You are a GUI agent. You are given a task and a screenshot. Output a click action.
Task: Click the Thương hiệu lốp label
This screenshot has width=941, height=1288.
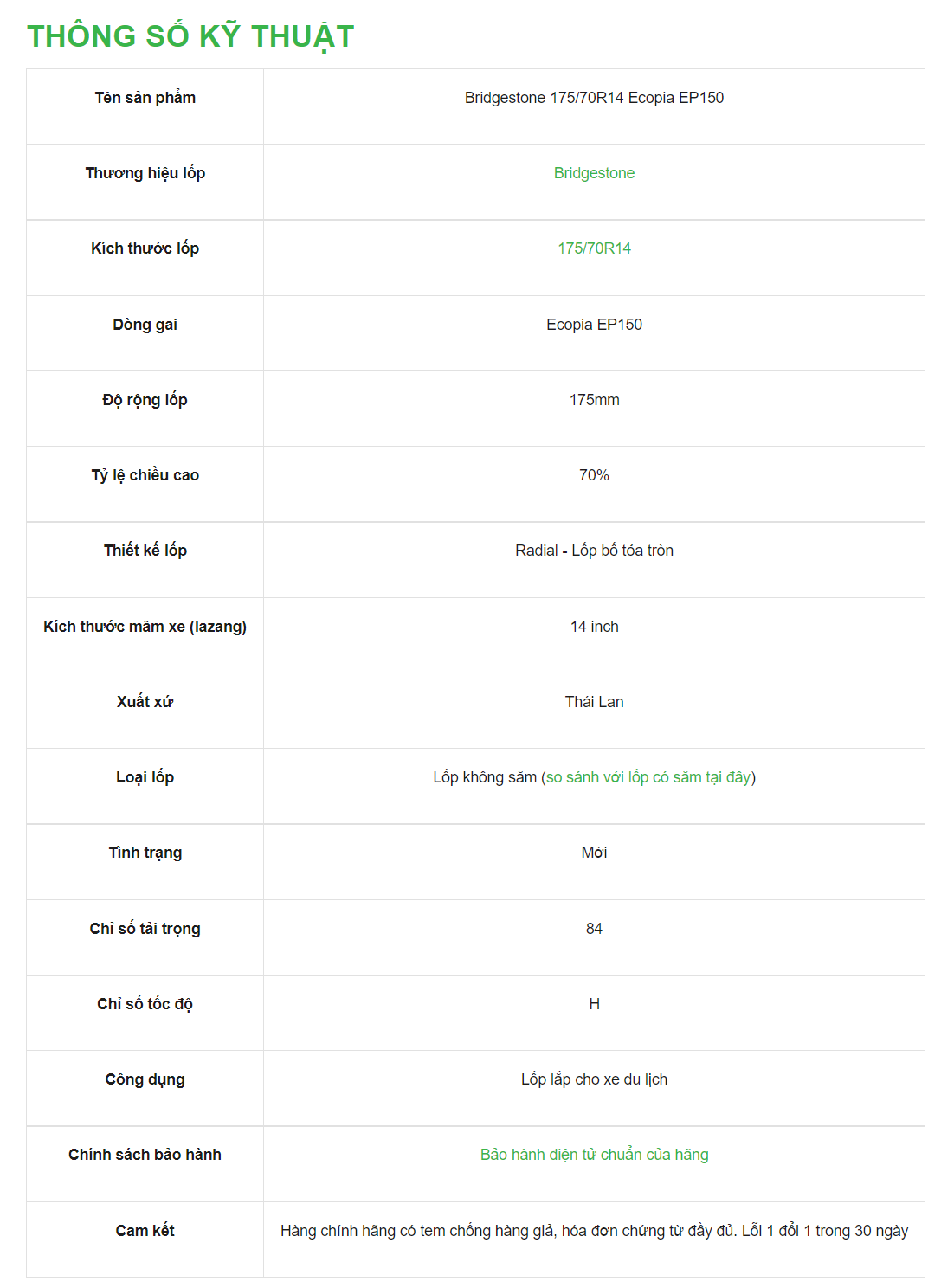(x=145, y=173)
